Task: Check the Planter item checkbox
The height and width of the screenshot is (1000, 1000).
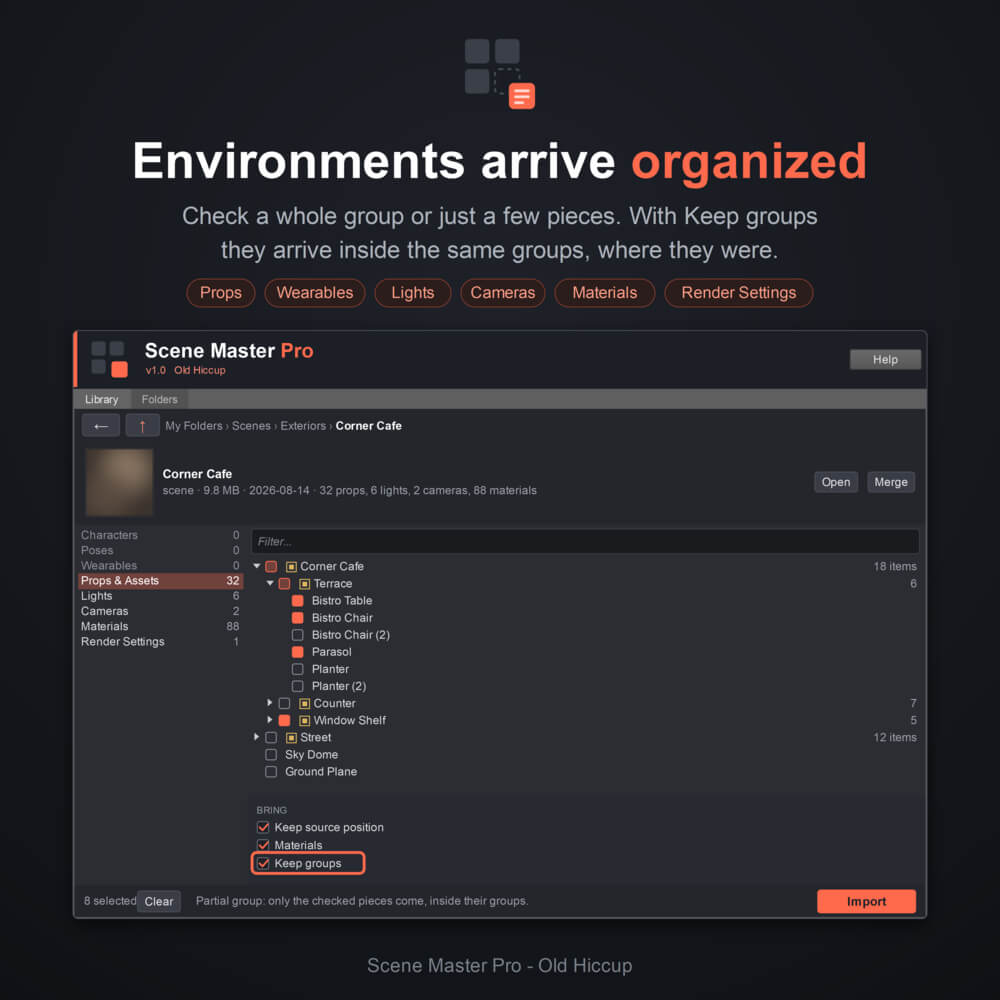Action: [x=297, y=669]
